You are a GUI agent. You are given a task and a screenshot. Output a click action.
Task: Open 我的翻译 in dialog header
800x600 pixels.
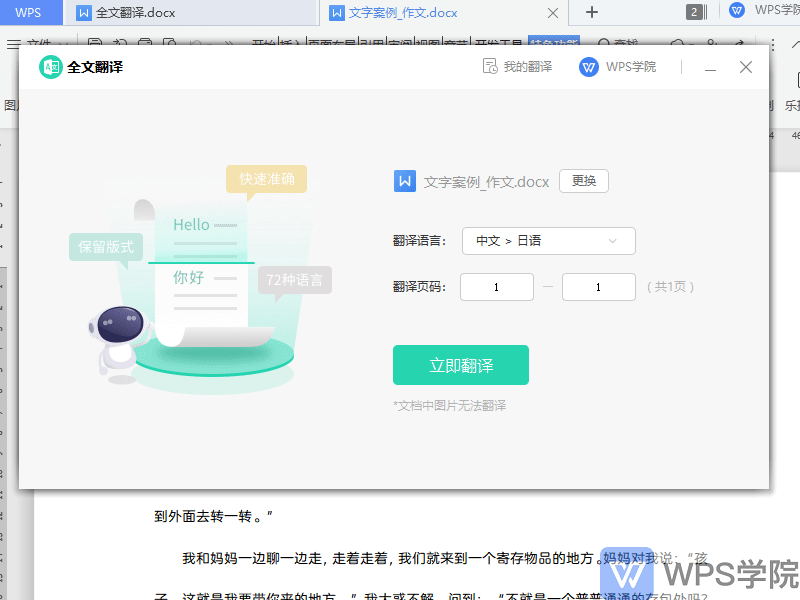[517, 66]
